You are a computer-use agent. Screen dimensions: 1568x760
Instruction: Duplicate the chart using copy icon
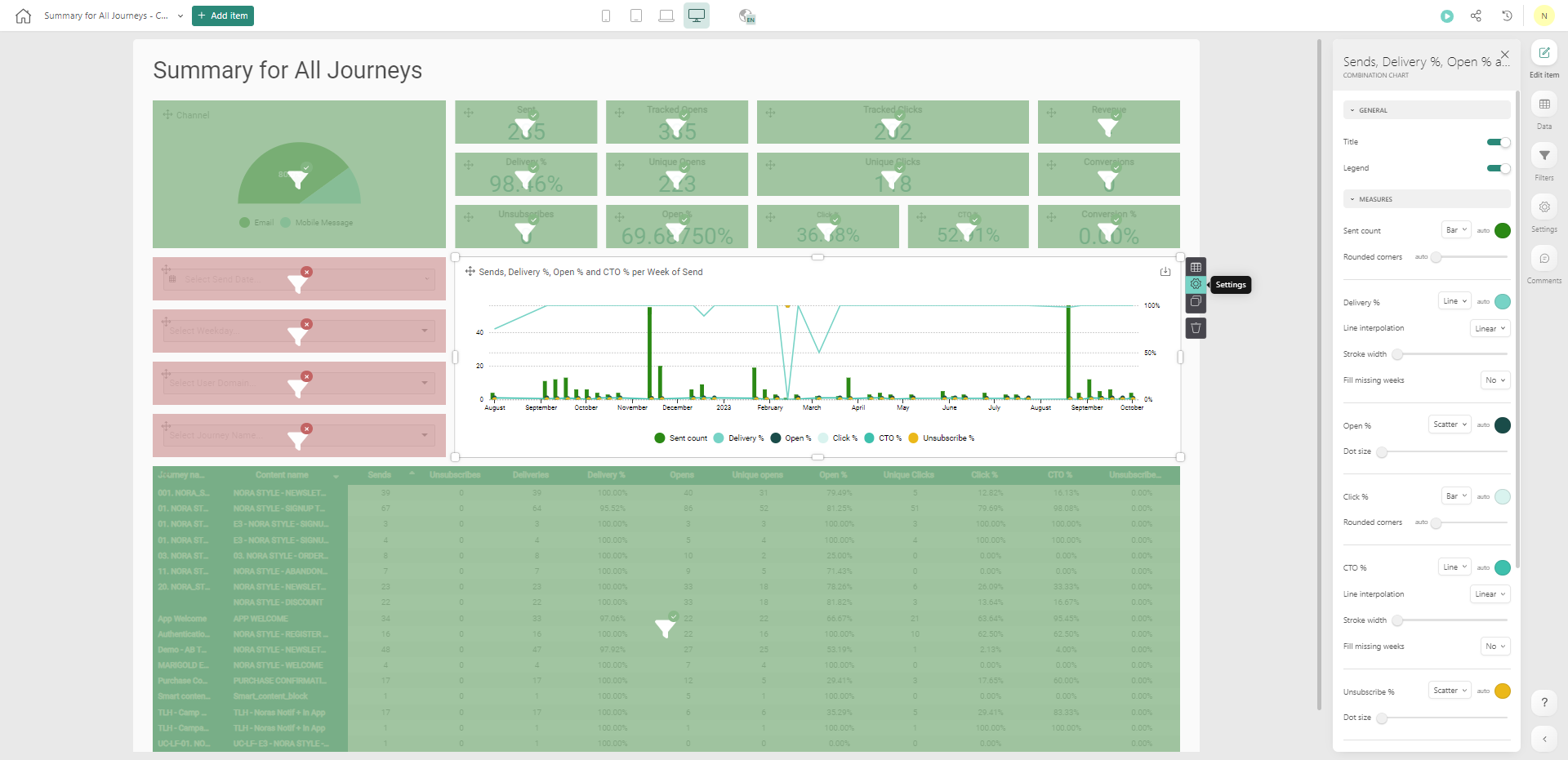(1196, 302)
